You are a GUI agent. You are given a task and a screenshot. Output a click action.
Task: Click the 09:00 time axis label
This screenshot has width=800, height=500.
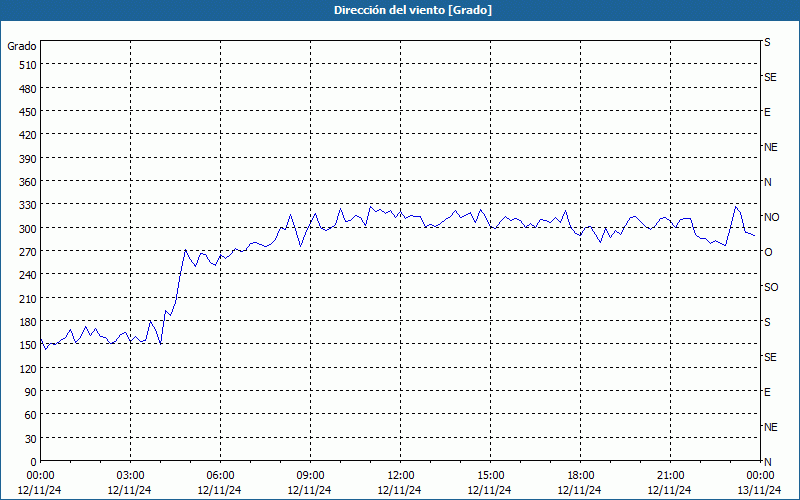310,476
